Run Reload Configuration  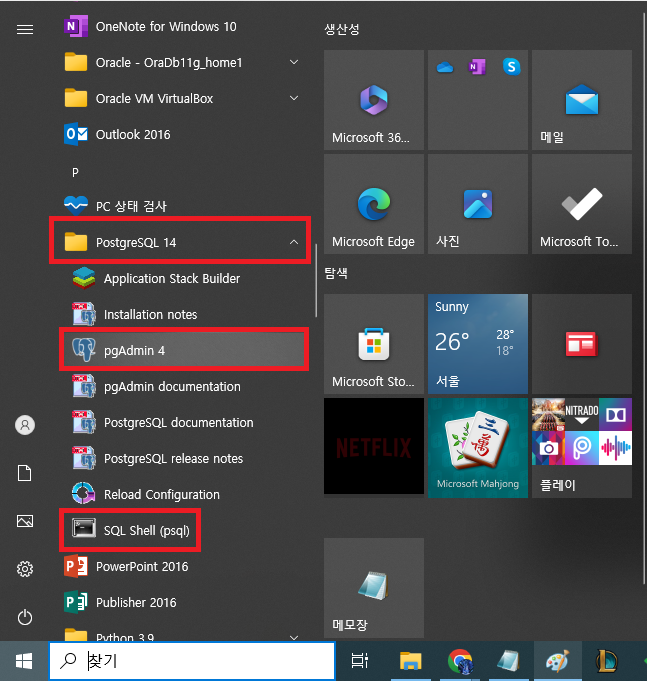point(182,495)
